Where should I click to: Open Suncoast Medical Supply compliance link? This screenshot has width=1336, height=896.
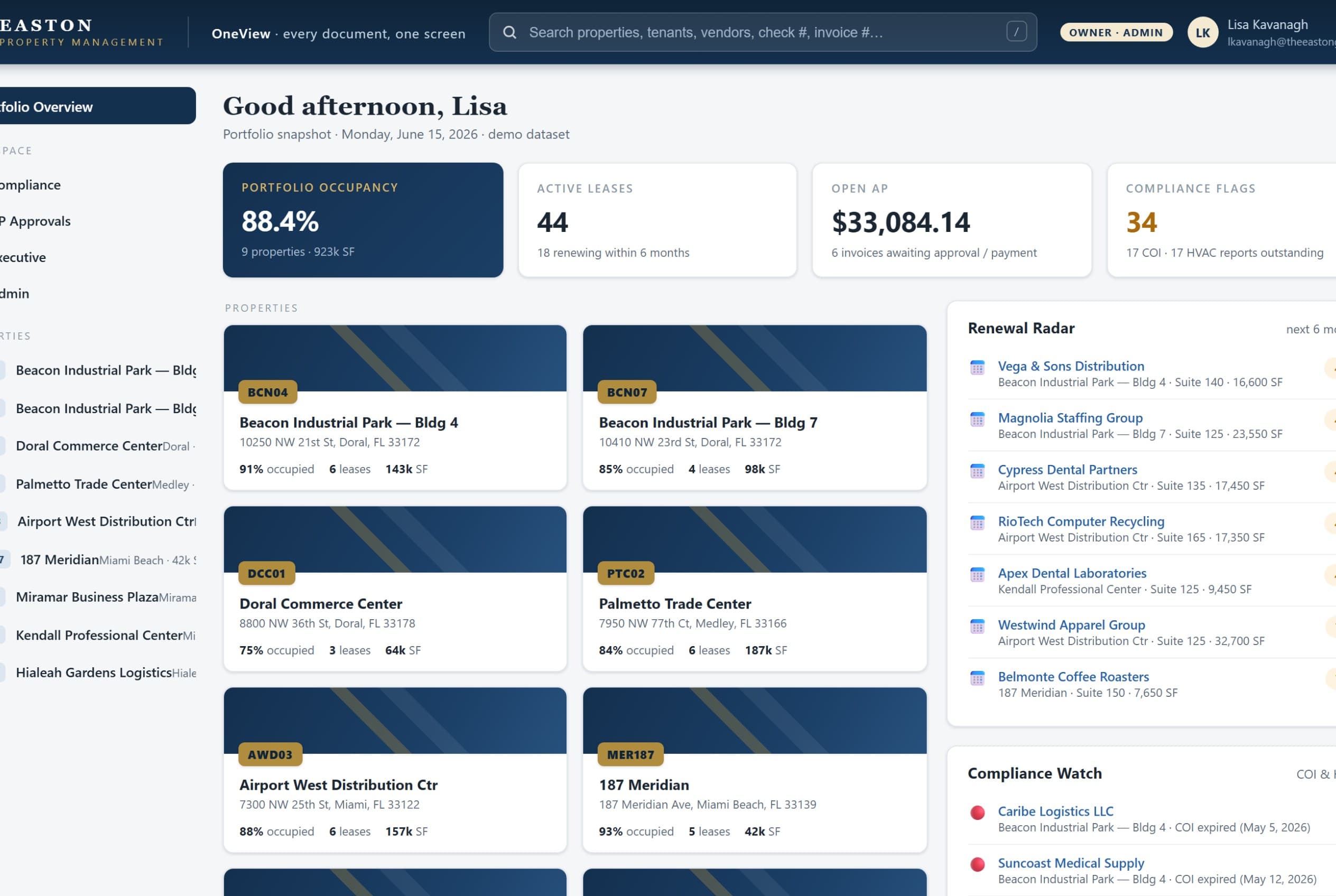1071,863
